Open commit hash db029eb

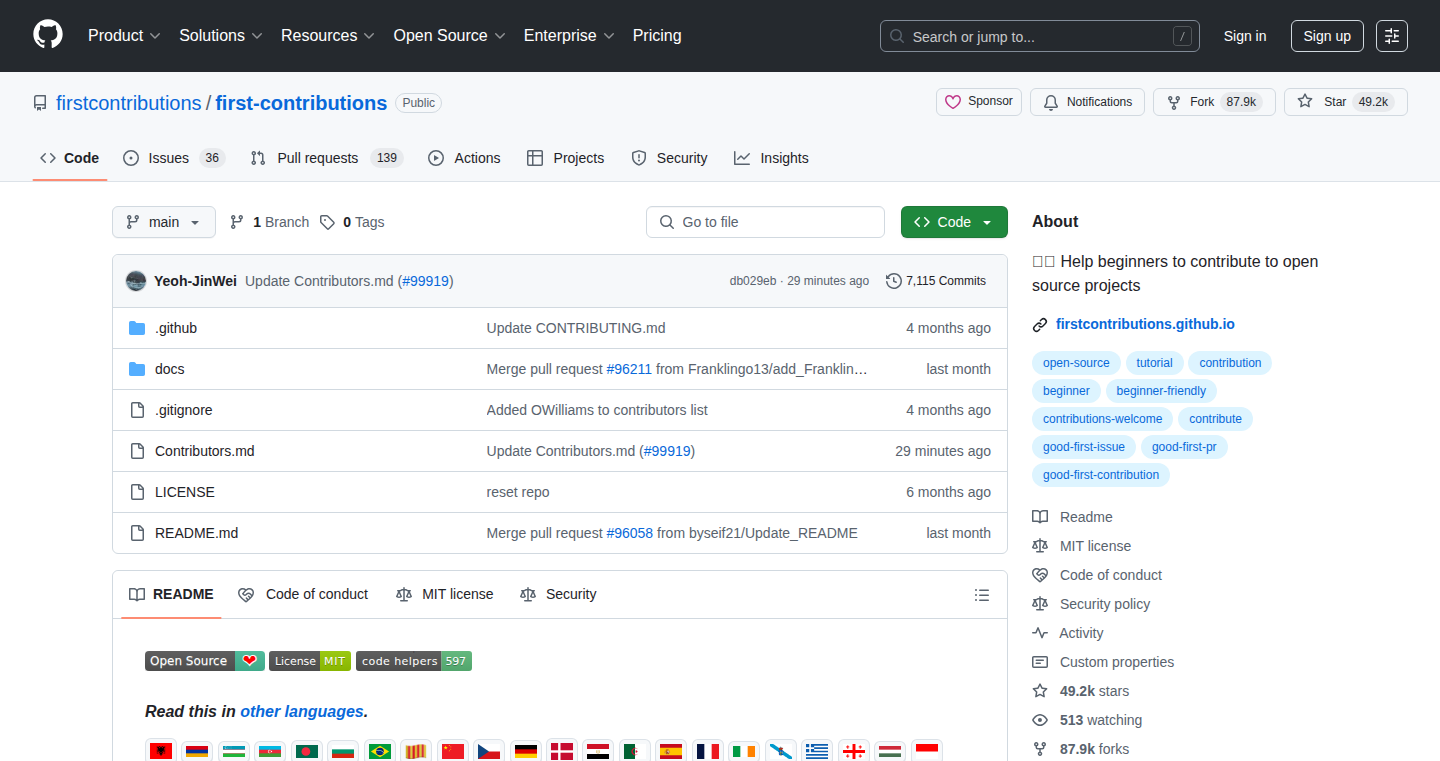753,281
